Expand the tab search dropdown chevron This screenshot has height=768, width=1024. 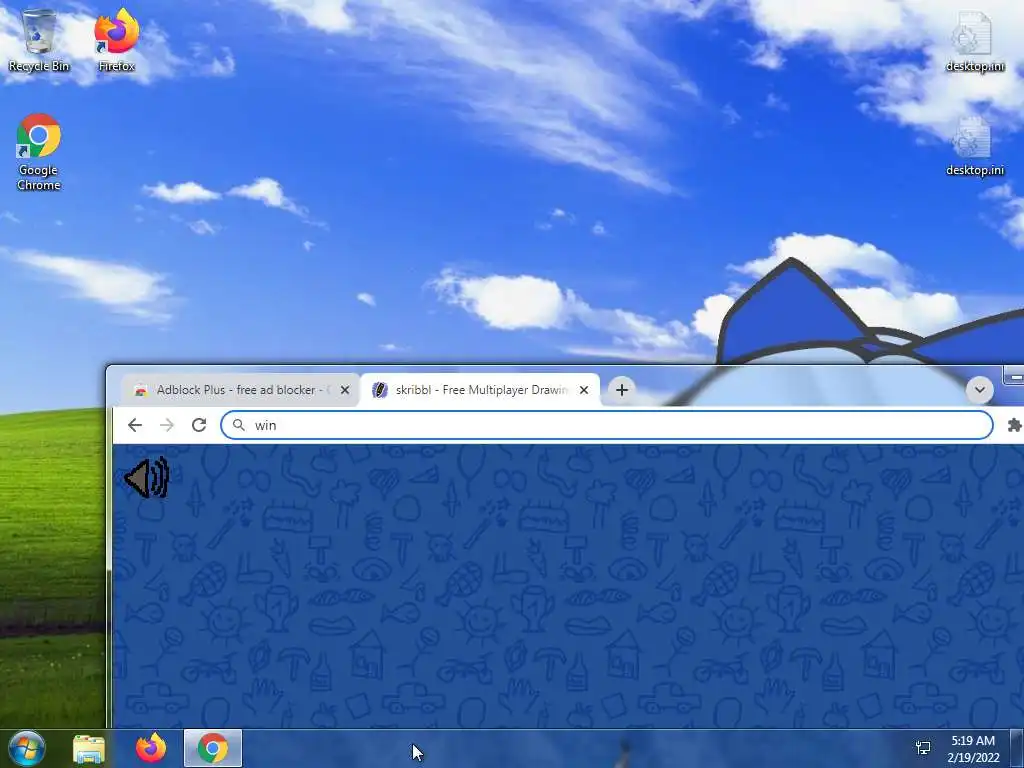click(980, 390)
